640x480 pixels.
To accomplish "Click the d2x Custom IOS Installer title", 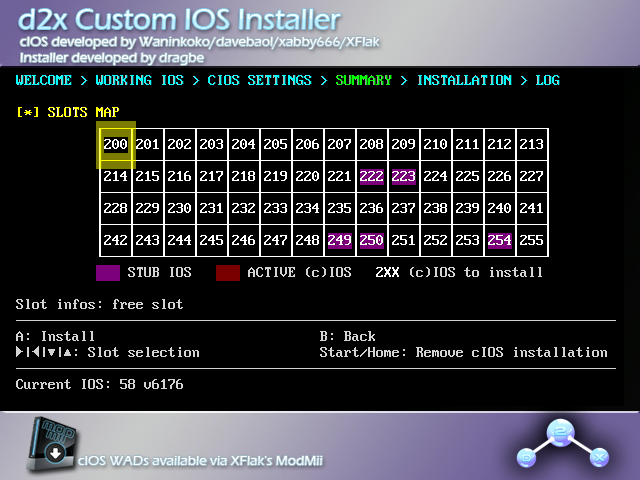I will [178, 20].
